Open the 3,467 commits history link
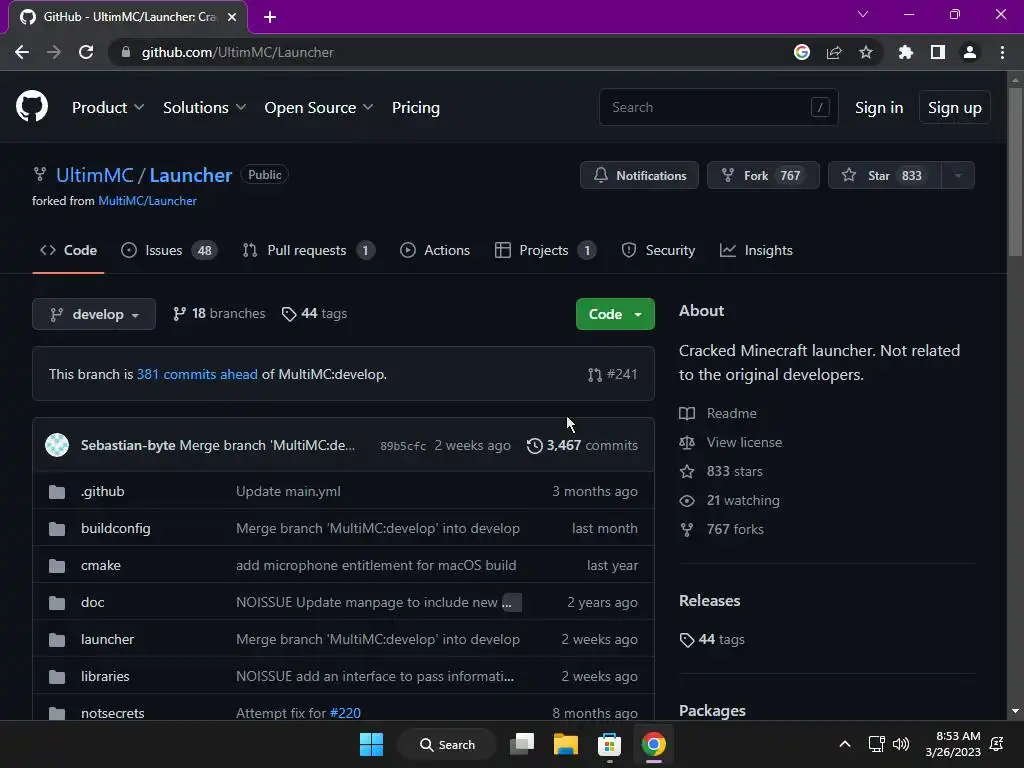Screen dimensions: 1024x768 (x=583, y=445)
